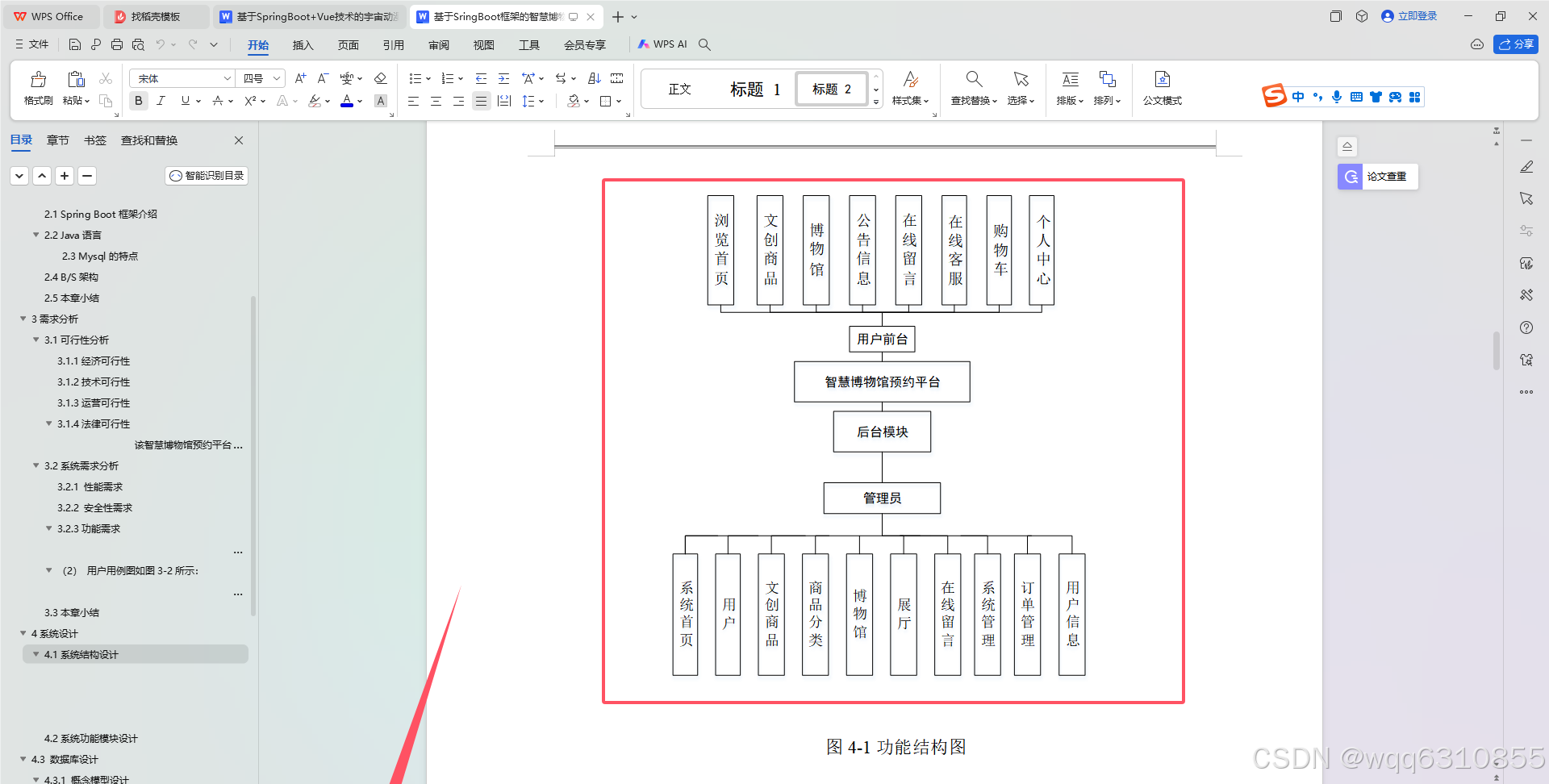Switch to the 章节 navigation pane tab
The width and height of the screenshot is (1549, 784).
[57, 140]
